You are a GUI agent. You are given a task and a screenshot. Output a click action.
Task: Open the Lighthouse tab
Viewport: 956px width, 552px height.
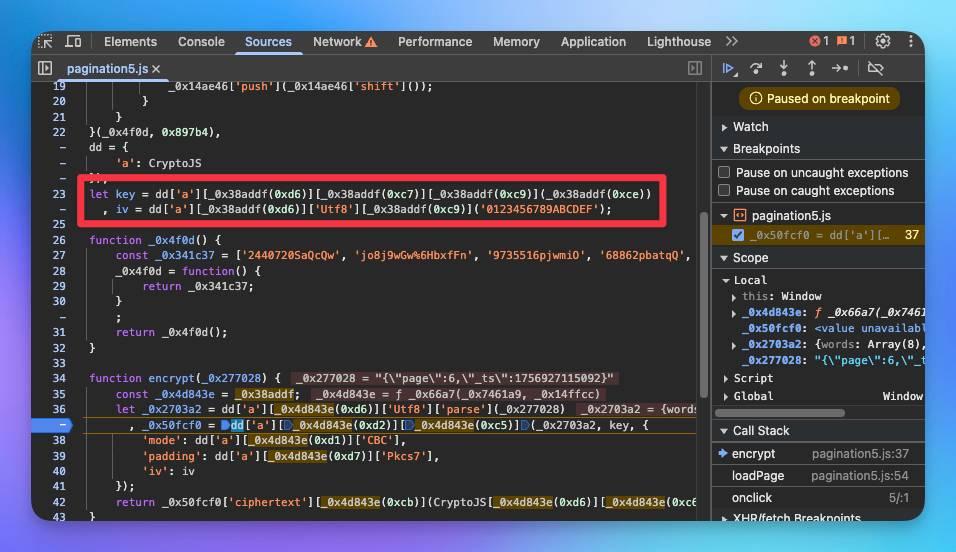[x=679, y=41]
